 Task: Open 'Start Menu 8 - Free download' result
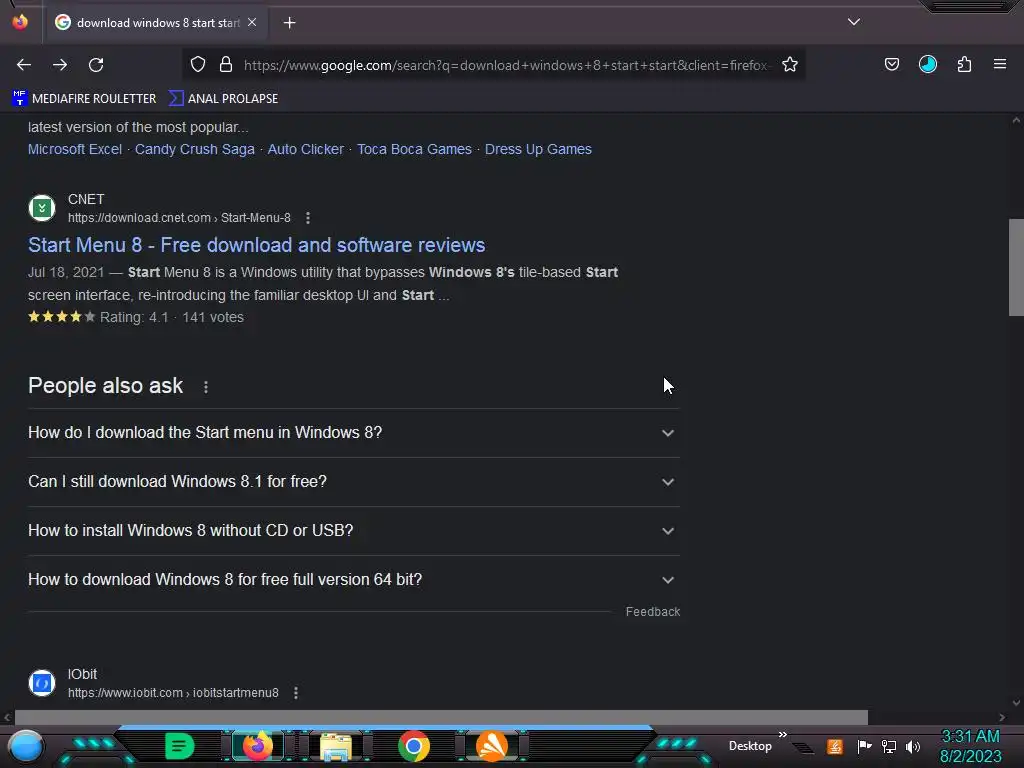point(257,245)
